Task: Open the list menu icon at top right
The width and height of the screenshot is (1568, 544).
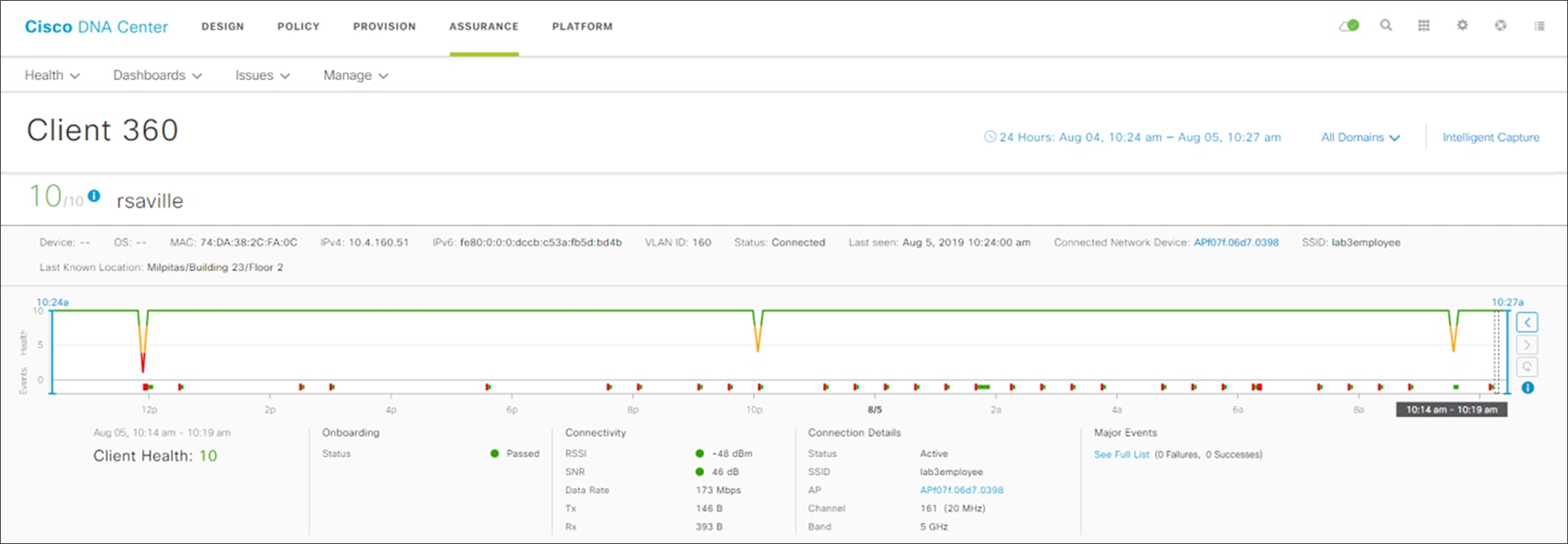Action: [x=1540, y=26]
